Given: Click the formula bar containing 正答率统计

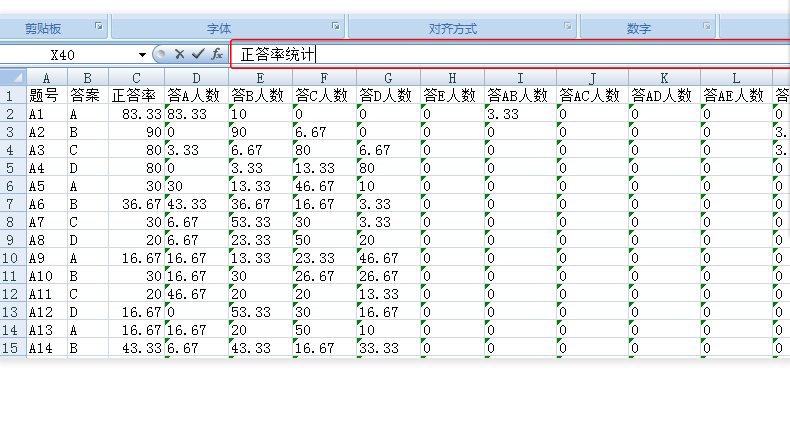Looking at the screenshot, I should click(x=500, y=54).
